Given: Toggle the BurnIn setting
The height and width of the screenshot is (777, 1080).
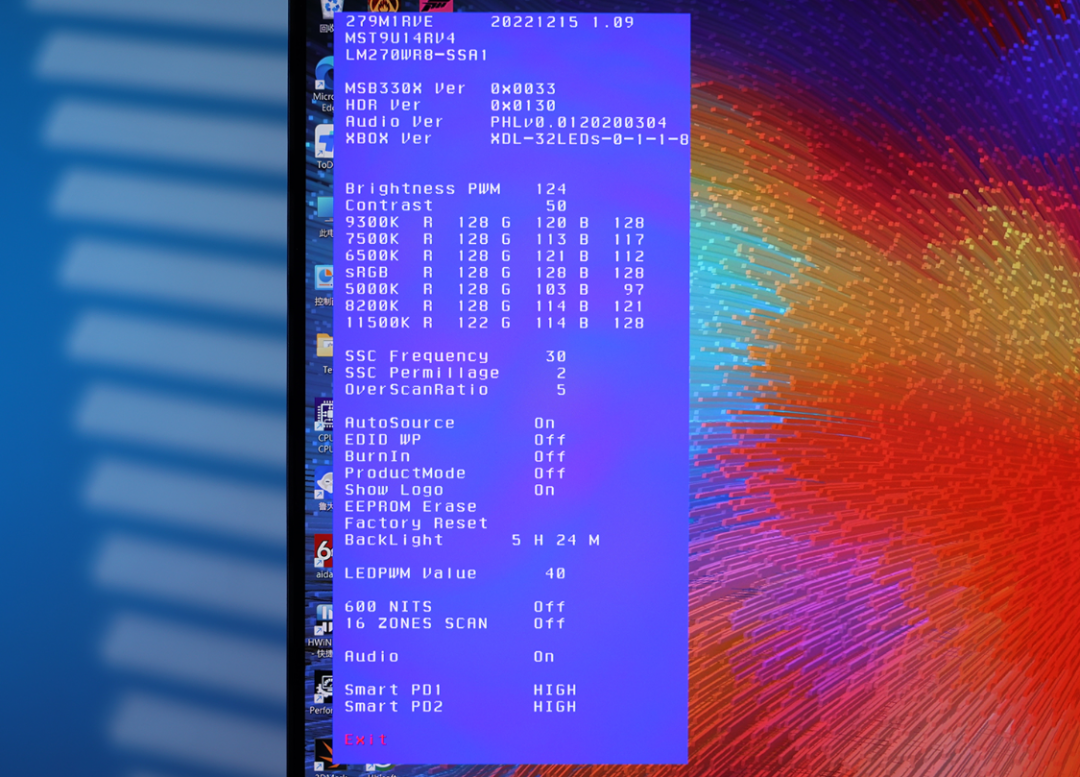Looking at the screenshot, I should [x=455, y=456].
